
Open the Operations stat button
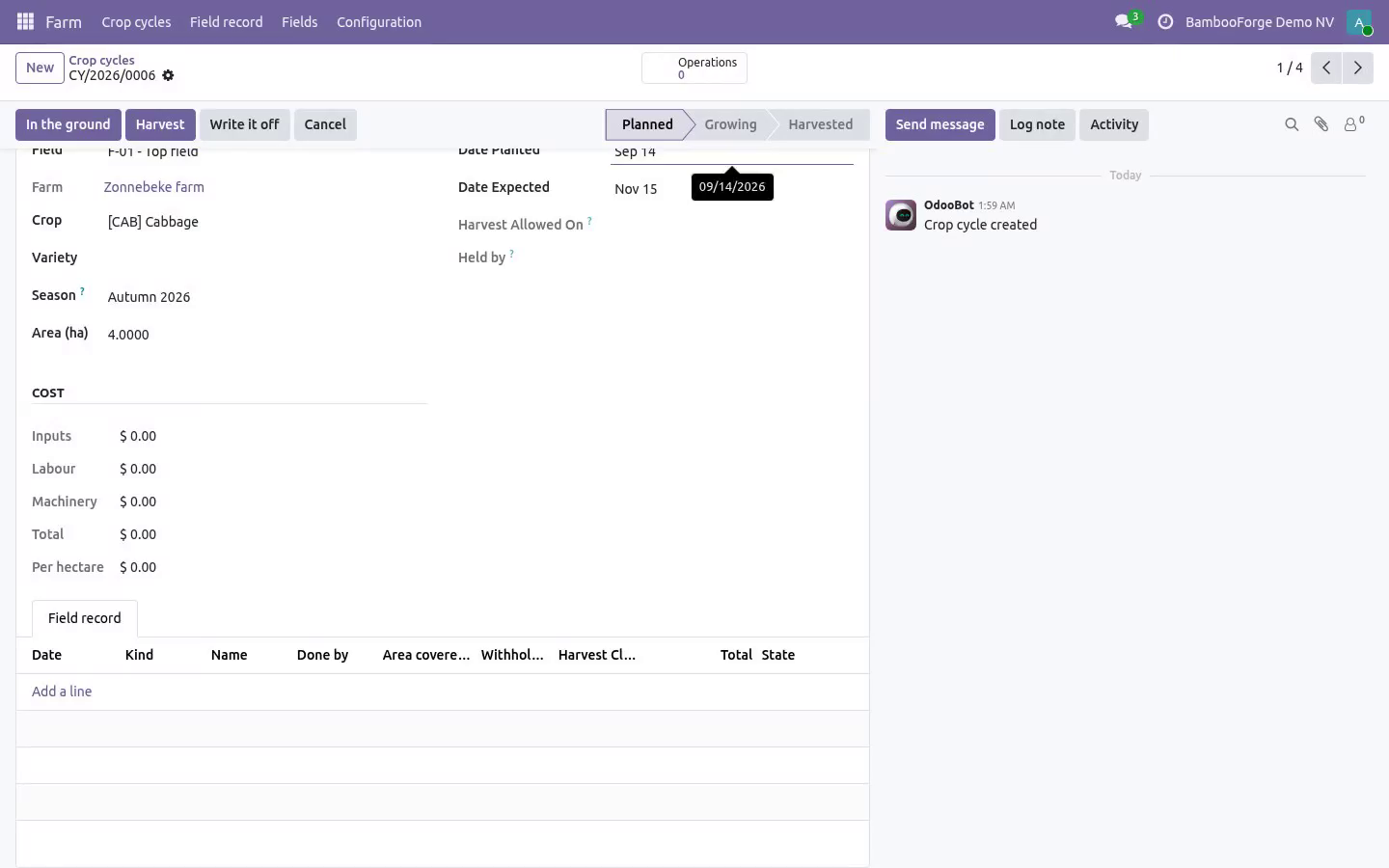(x=694, y=68)
